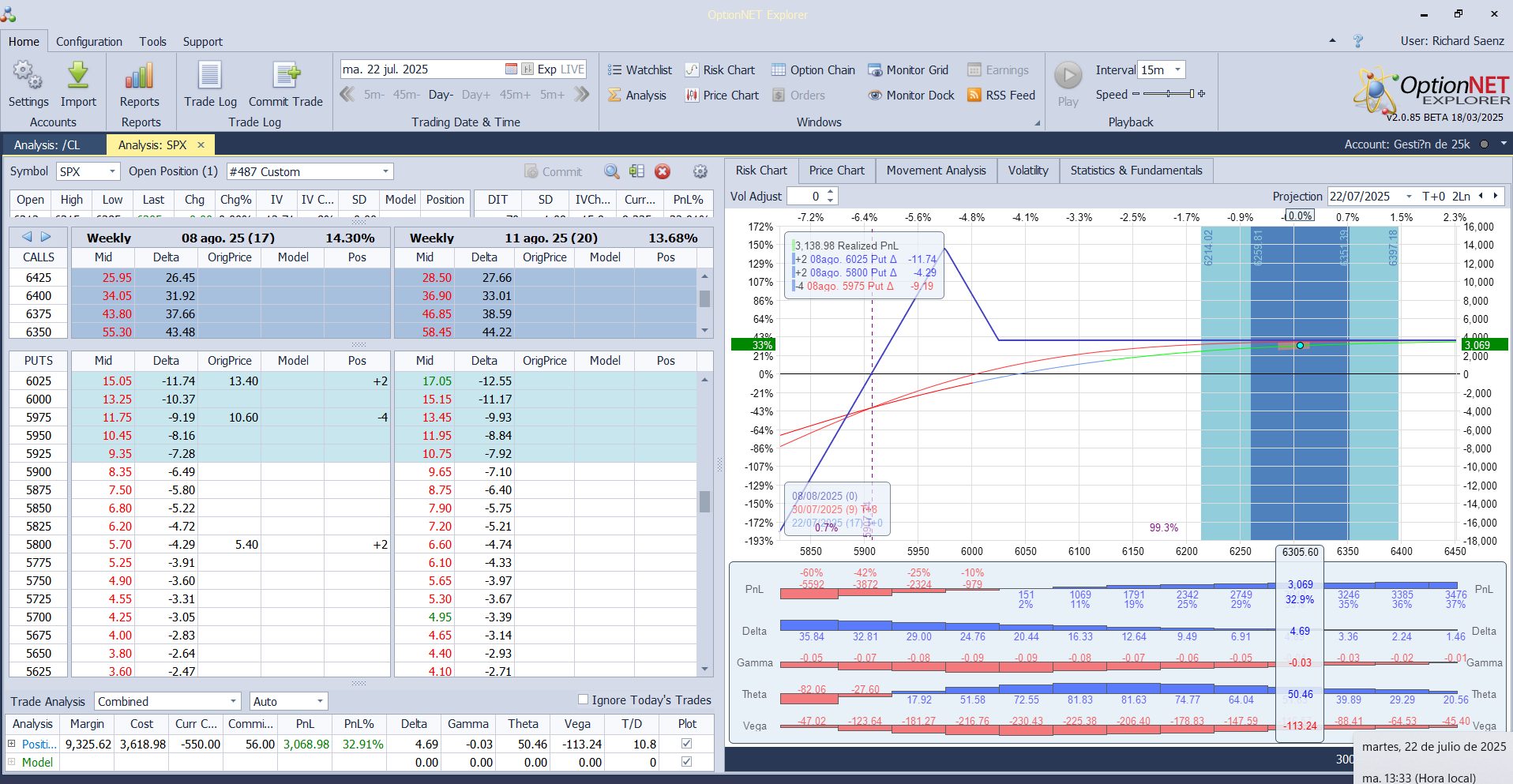Screen dimensions: 1513x784
Task: Open Price Chart from Windows group
Action: pos(722,96)
